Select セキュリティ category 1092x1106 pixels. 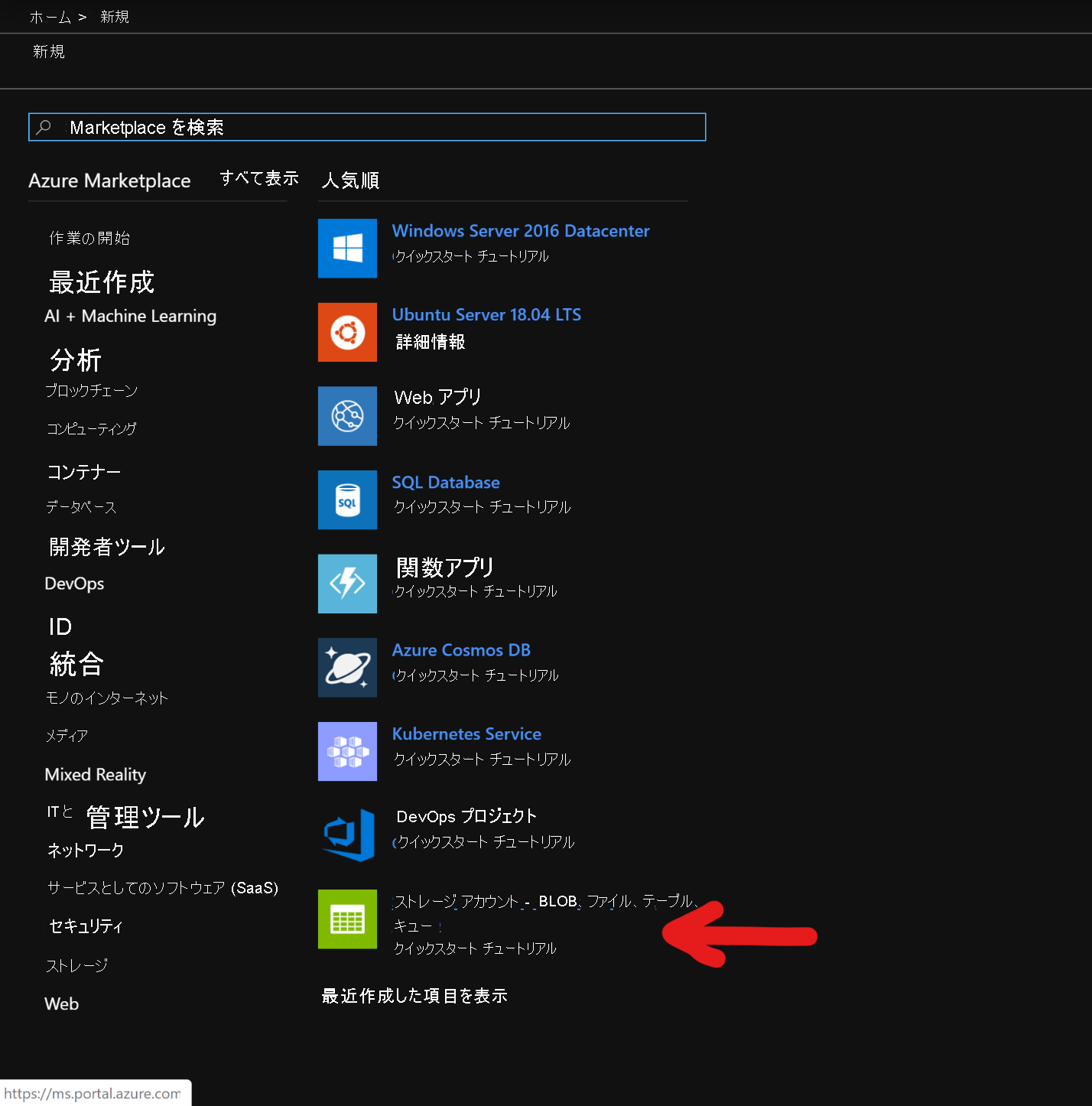coord(86,926)
